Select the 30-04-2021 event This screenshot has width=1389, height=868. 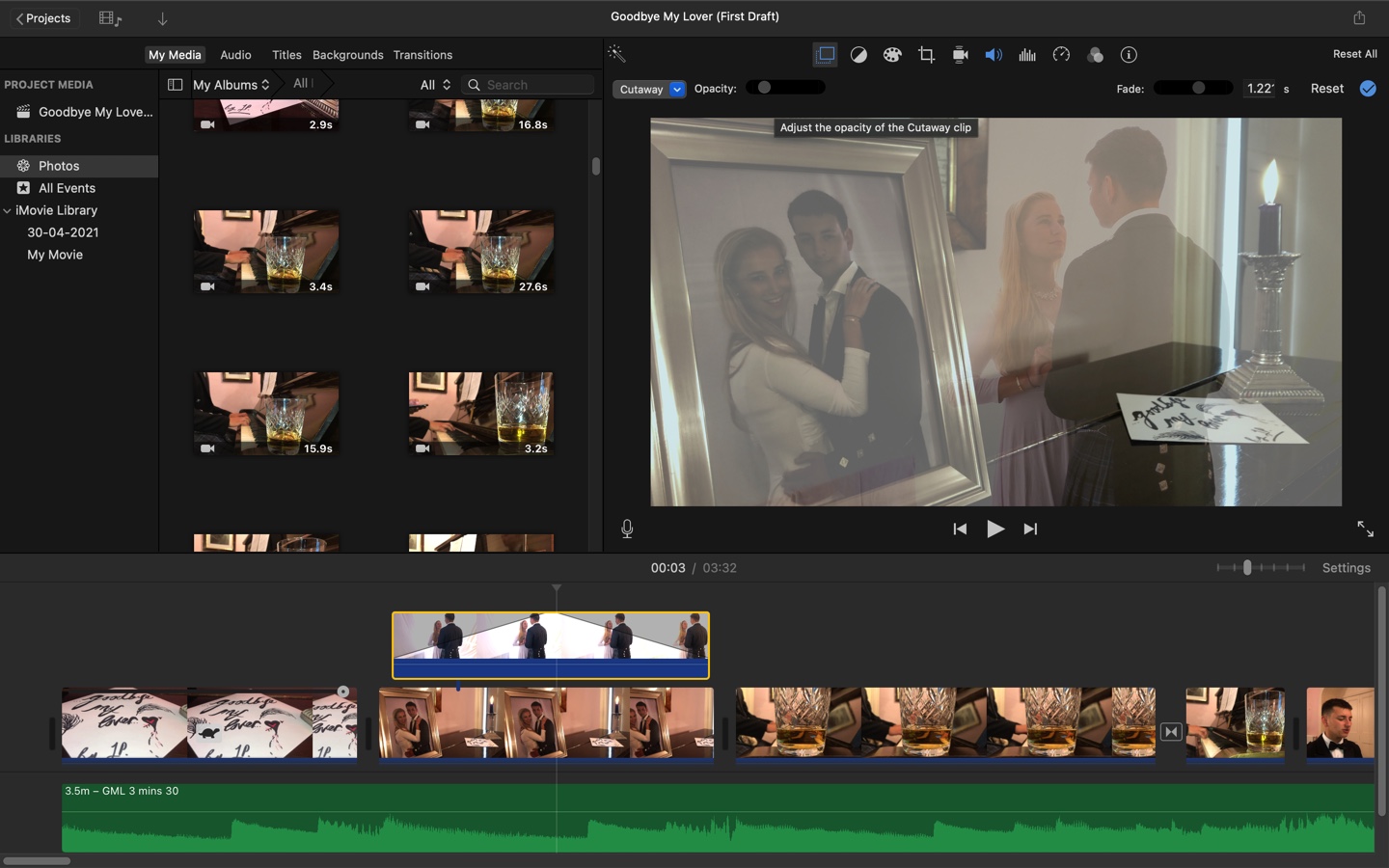click(63, 232)
